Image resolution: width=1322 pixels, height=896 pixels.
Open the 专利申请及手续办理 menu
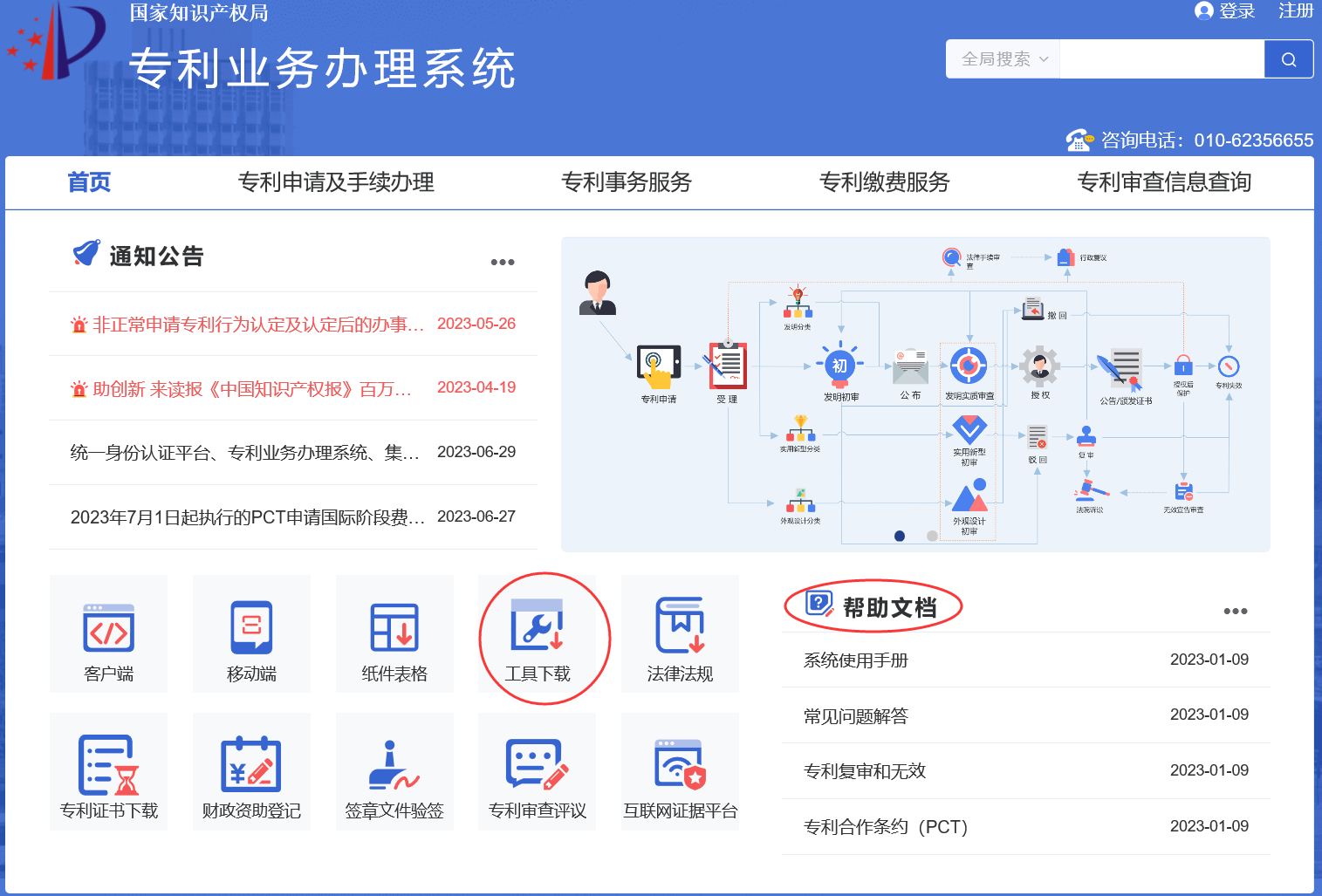tap(336, 182)
